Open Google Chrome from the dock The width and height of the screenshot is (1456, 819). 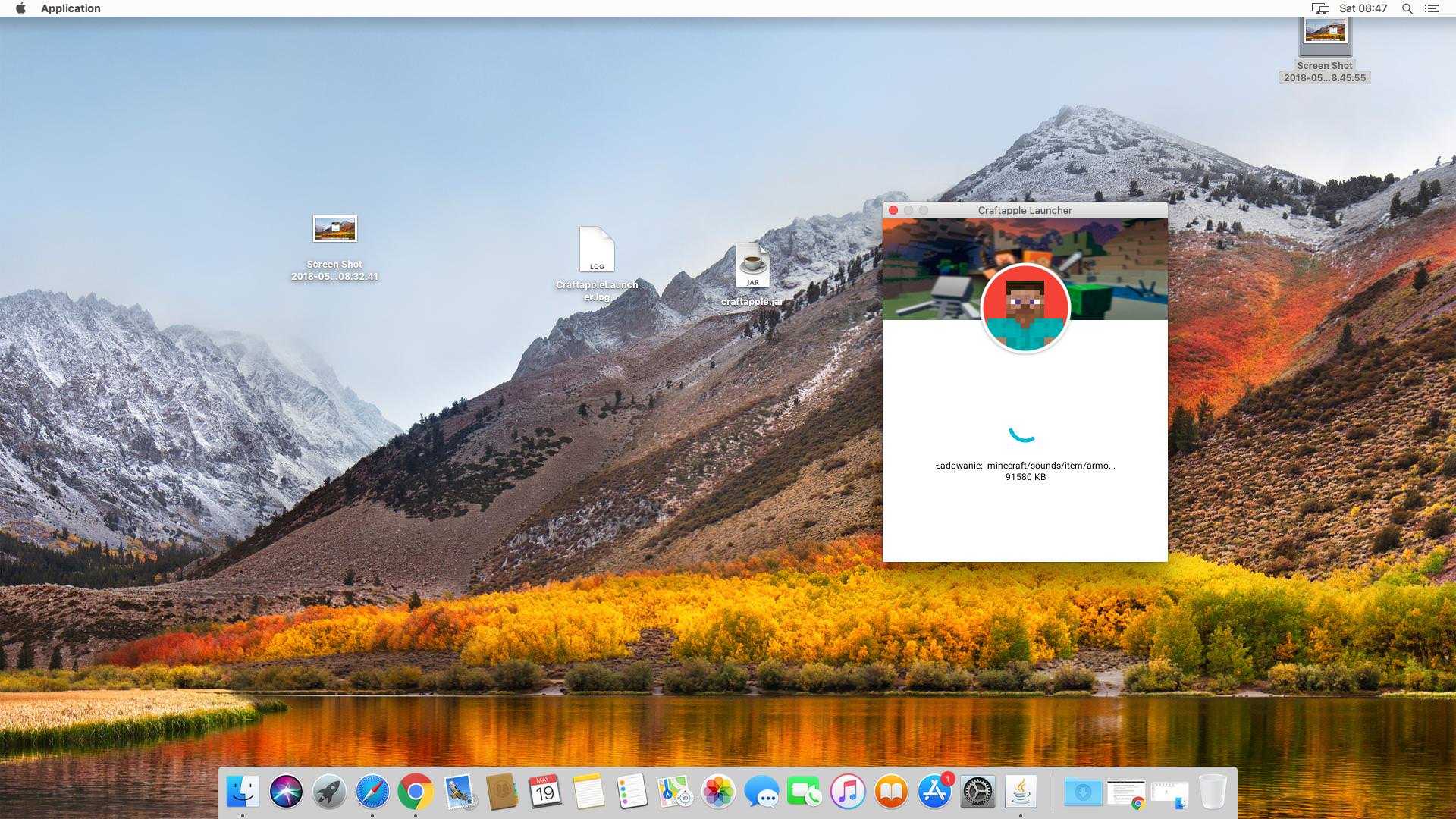[x=415, y=792]
